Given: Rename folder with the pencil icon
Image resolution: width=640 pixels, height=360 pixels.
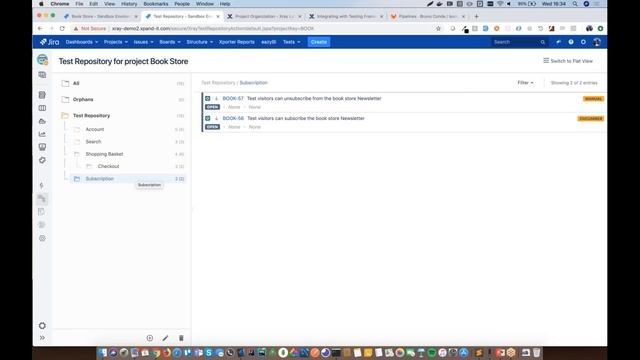Looking at the screenshot, I should click(x=165, y=338).
